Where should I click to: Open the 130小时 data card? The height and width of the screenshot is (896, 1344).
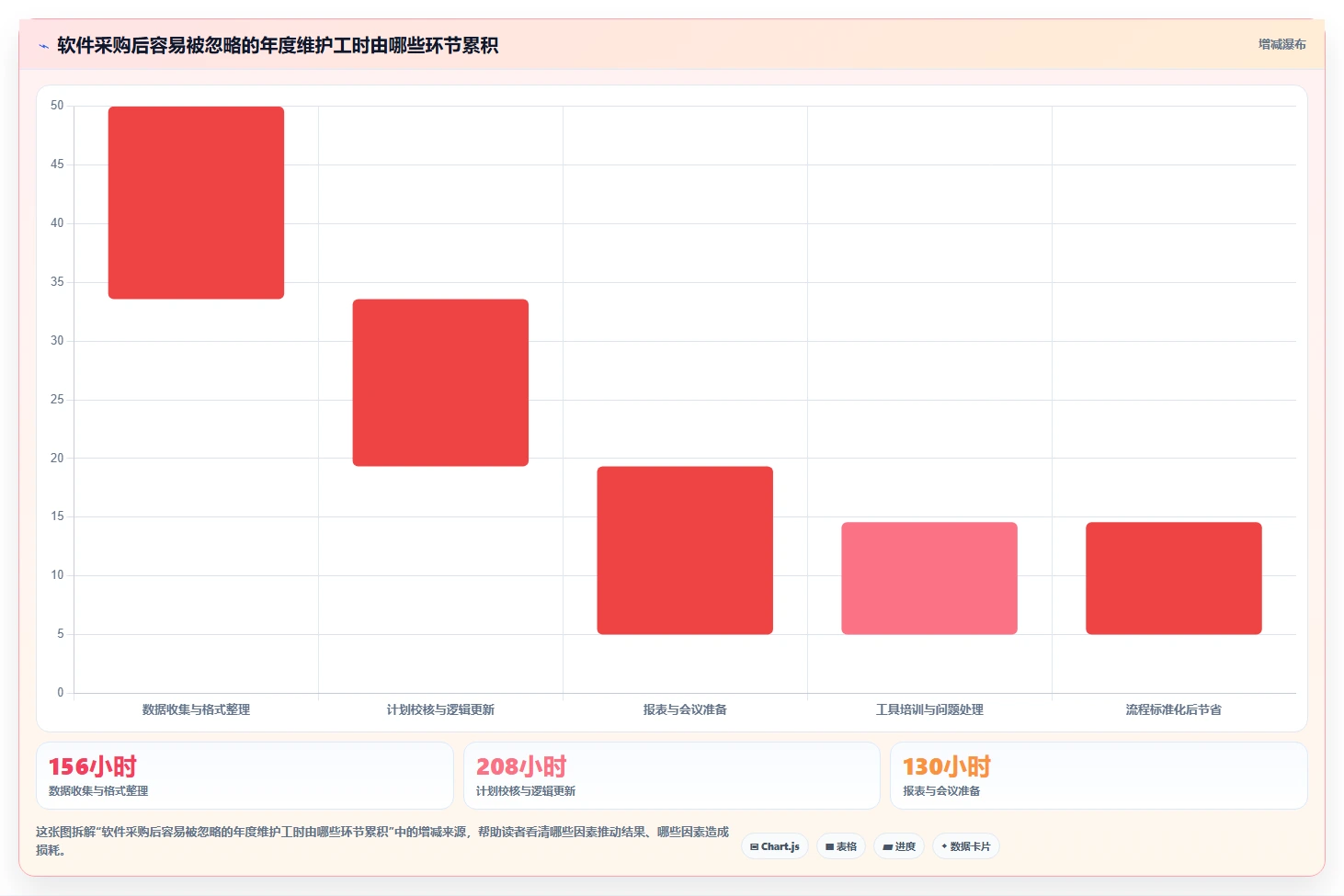1099,776
